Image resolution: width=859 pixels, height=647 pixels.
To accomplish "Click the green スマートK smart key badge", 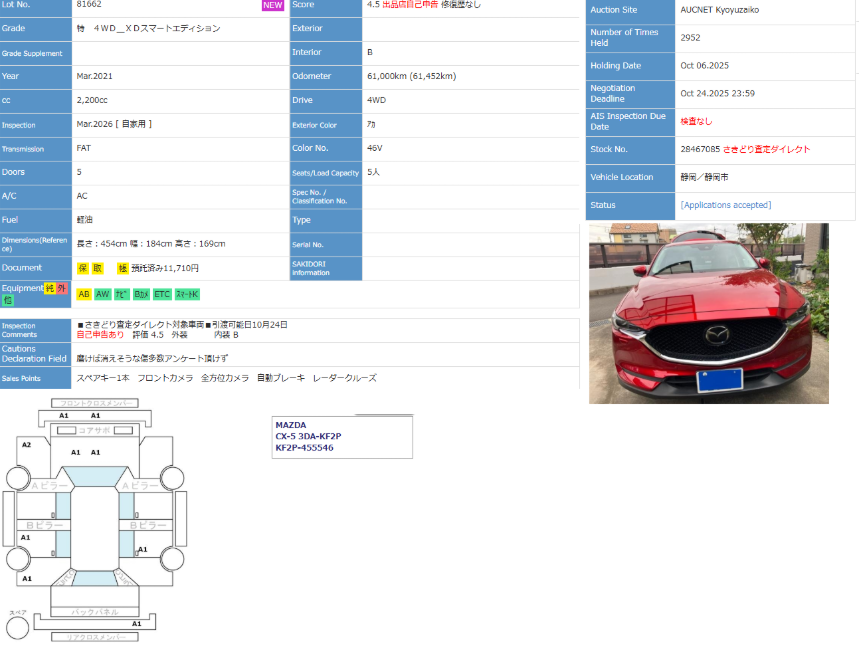I will tap(187, 294).
